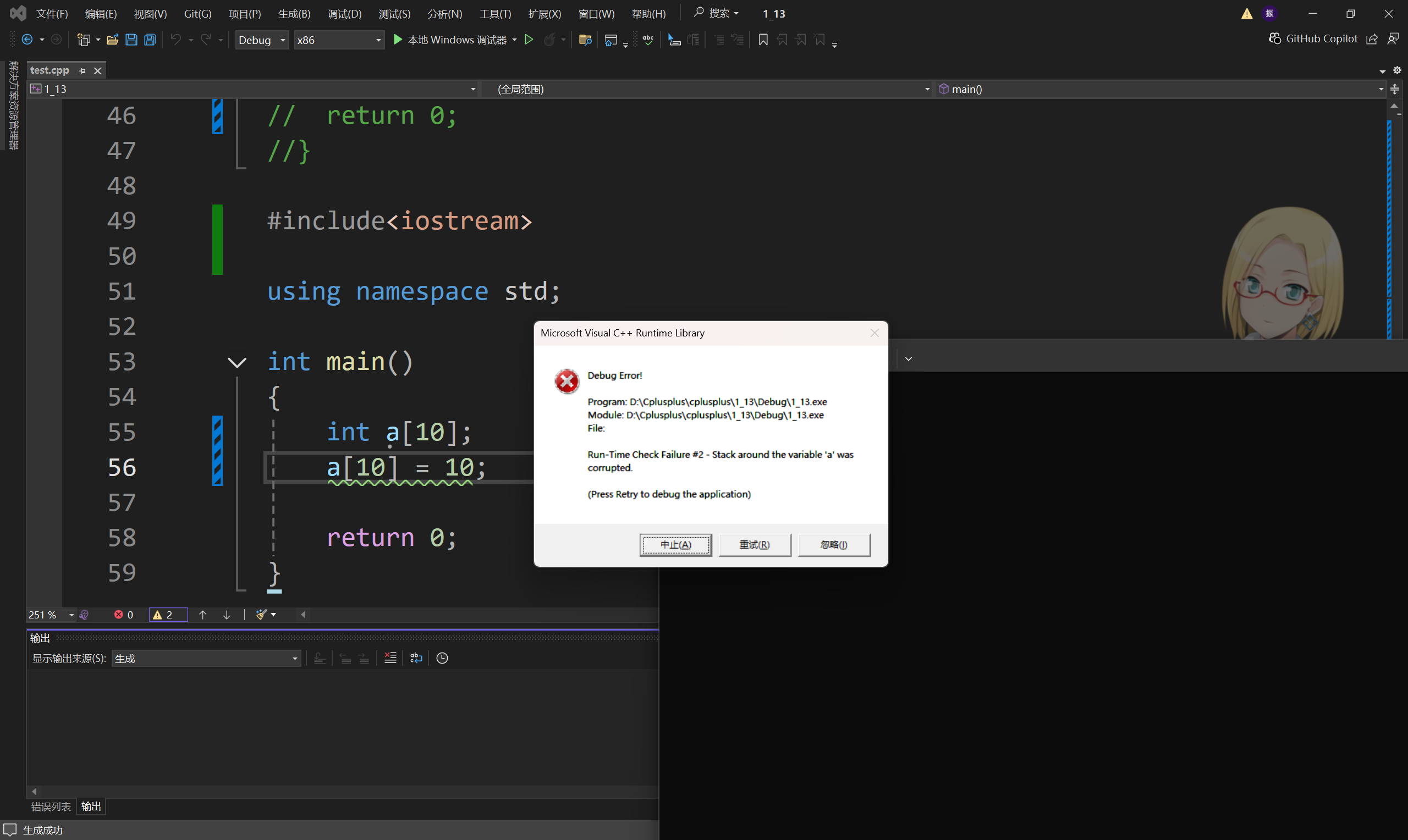Click the warnings count box showing 2

click(x=168, y=615)
